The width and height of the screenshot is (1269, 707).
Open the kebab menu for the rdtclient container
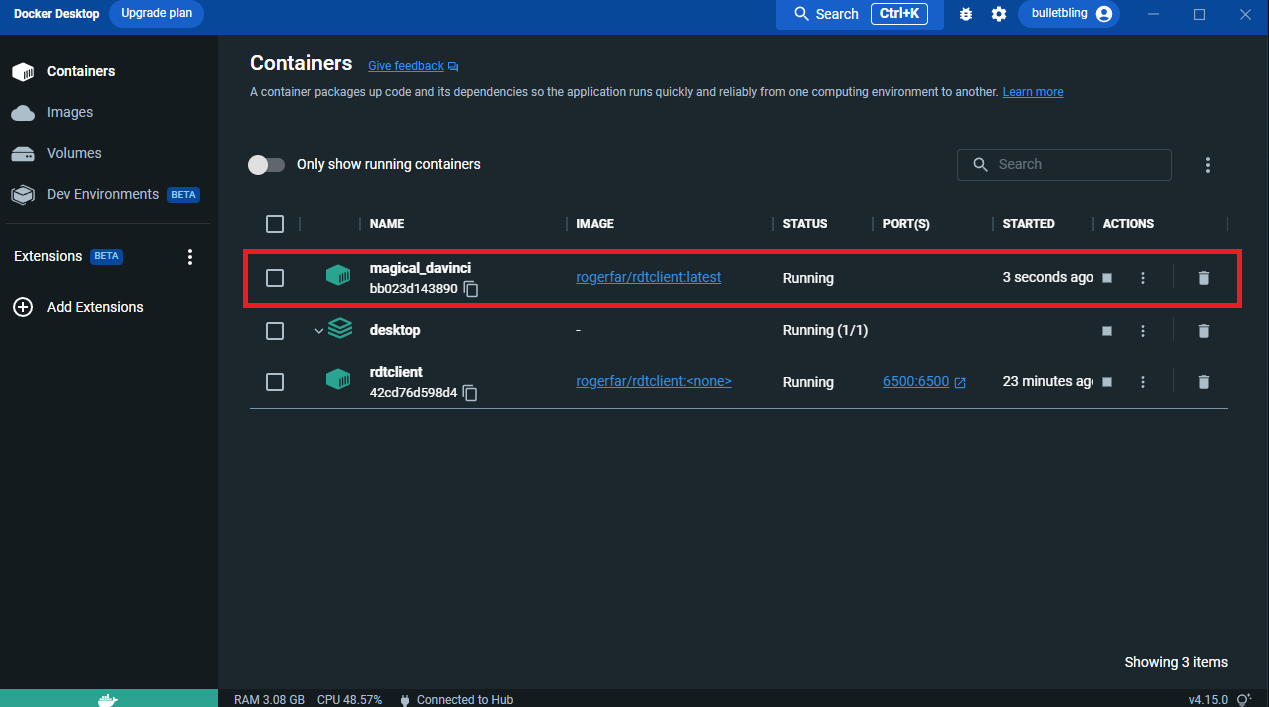tap(1143, 381)
